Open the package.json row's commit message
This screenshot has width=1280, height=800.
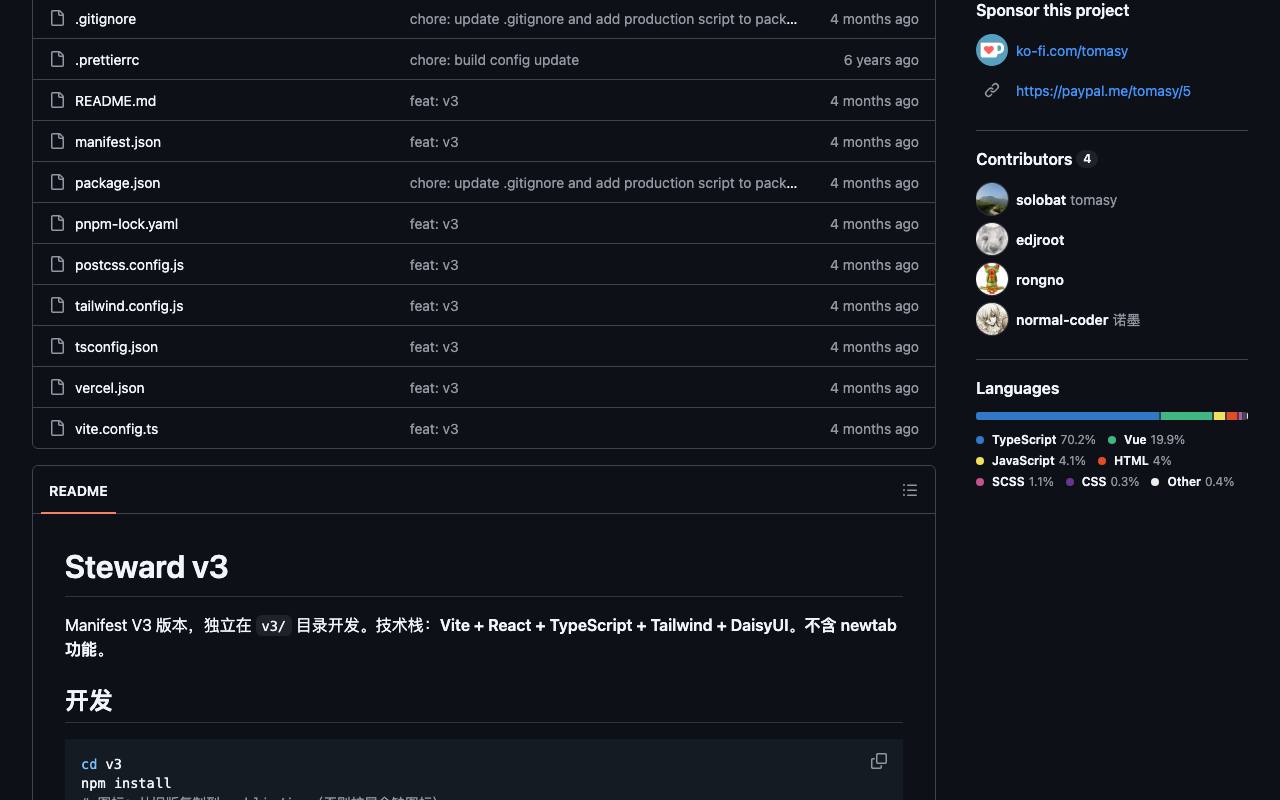pos(604,183)
